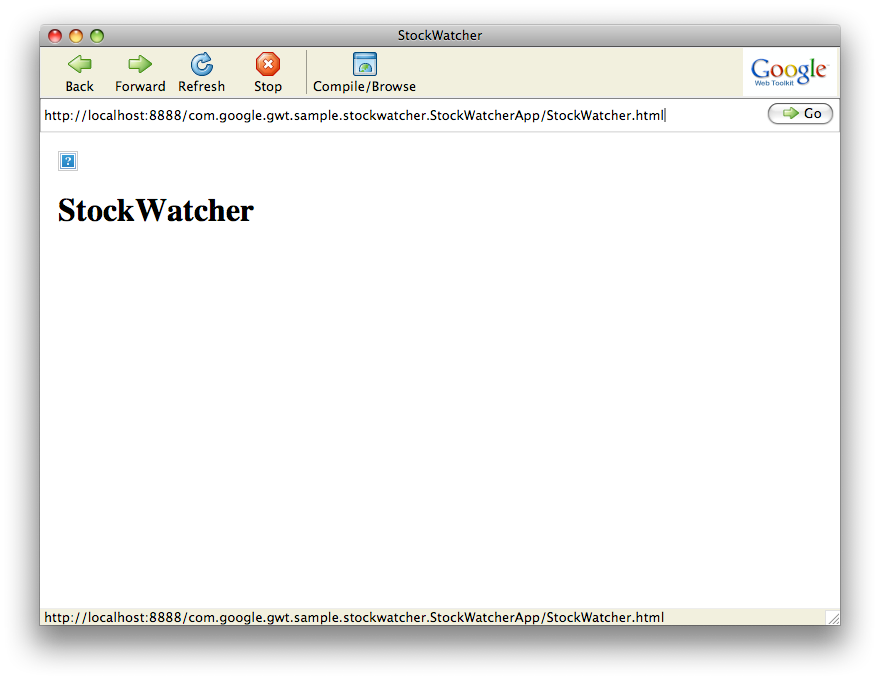Viewport: 880px width, 680px height.
Task: Click the green arrow inside the Go button
Action: [x=791, y=114]
